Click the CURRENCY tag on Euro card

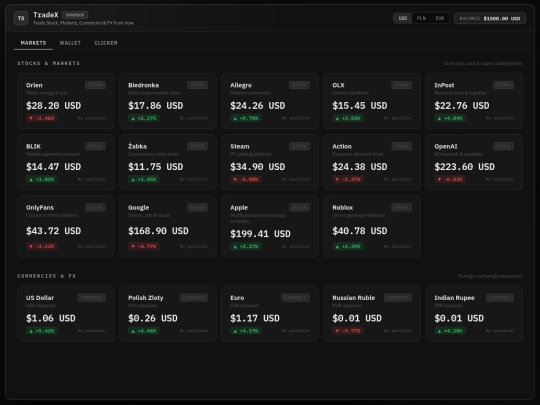point(295,298)
